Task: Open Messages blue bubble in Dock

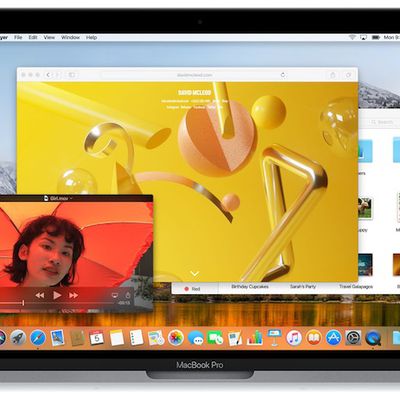Action: [x=195, y=338]
